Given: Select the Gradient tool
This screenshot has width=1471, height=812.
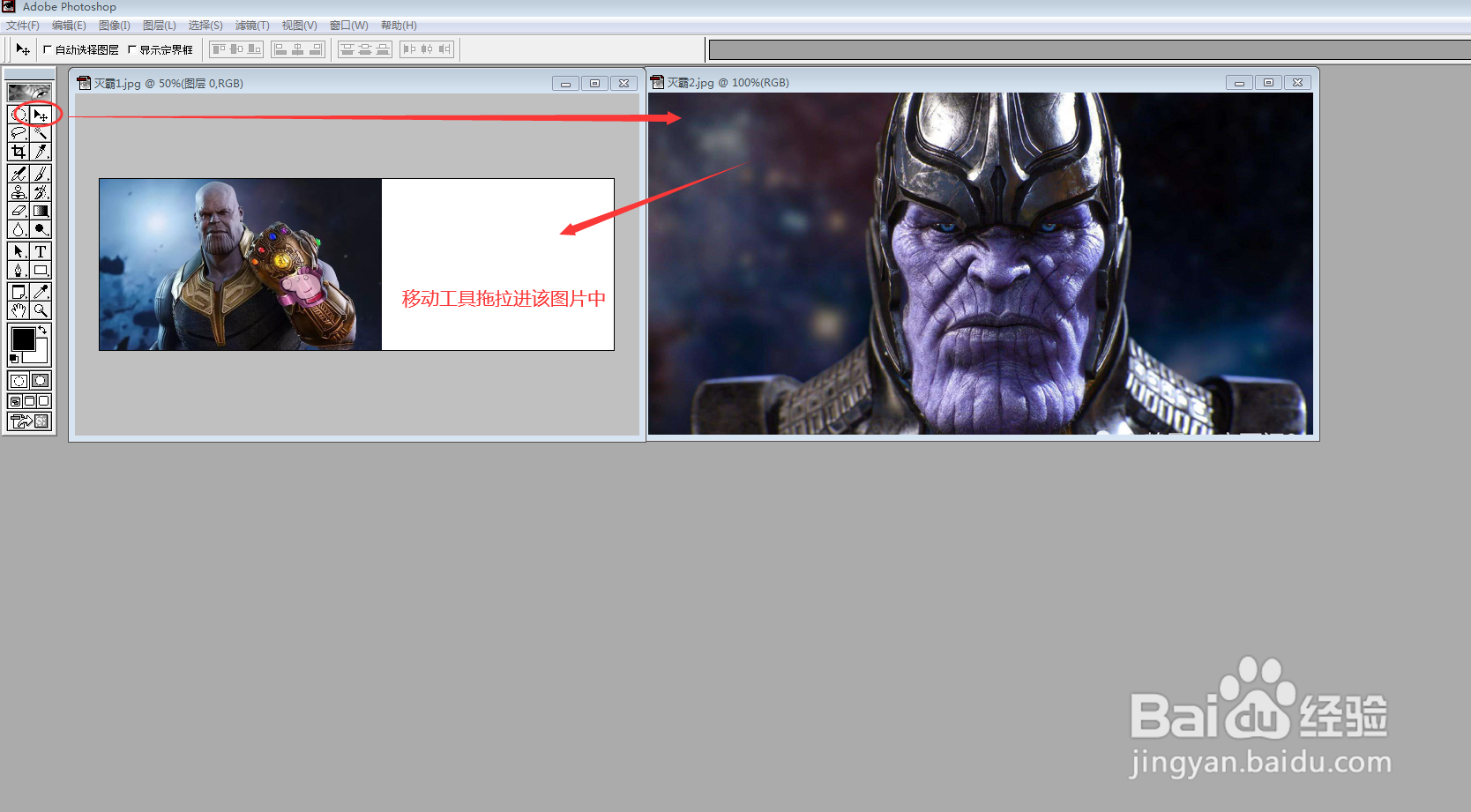Looking at the screenshot, I should [41, 211].
